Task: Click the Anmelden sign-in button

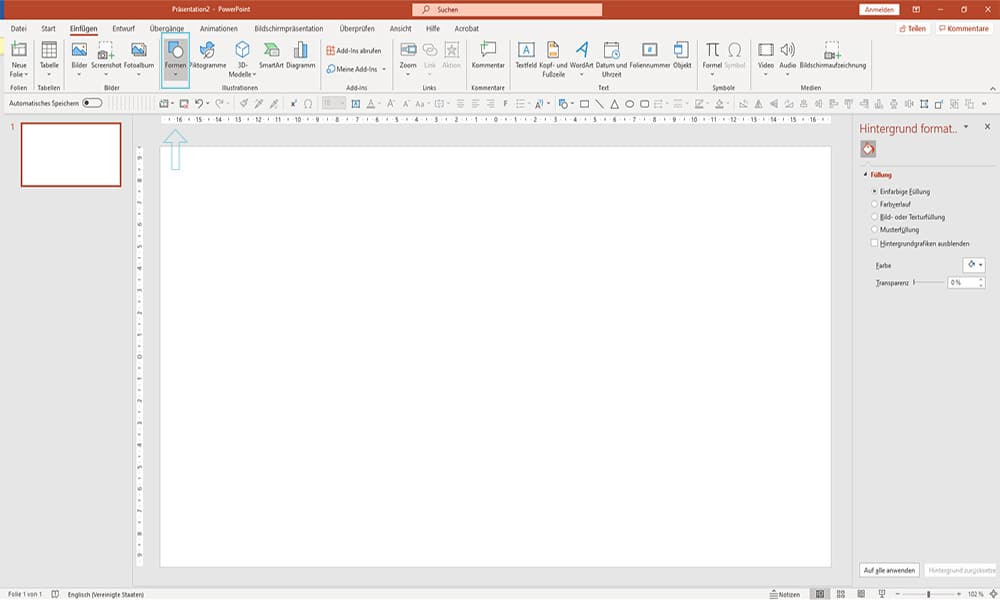Action: (879, 10)
